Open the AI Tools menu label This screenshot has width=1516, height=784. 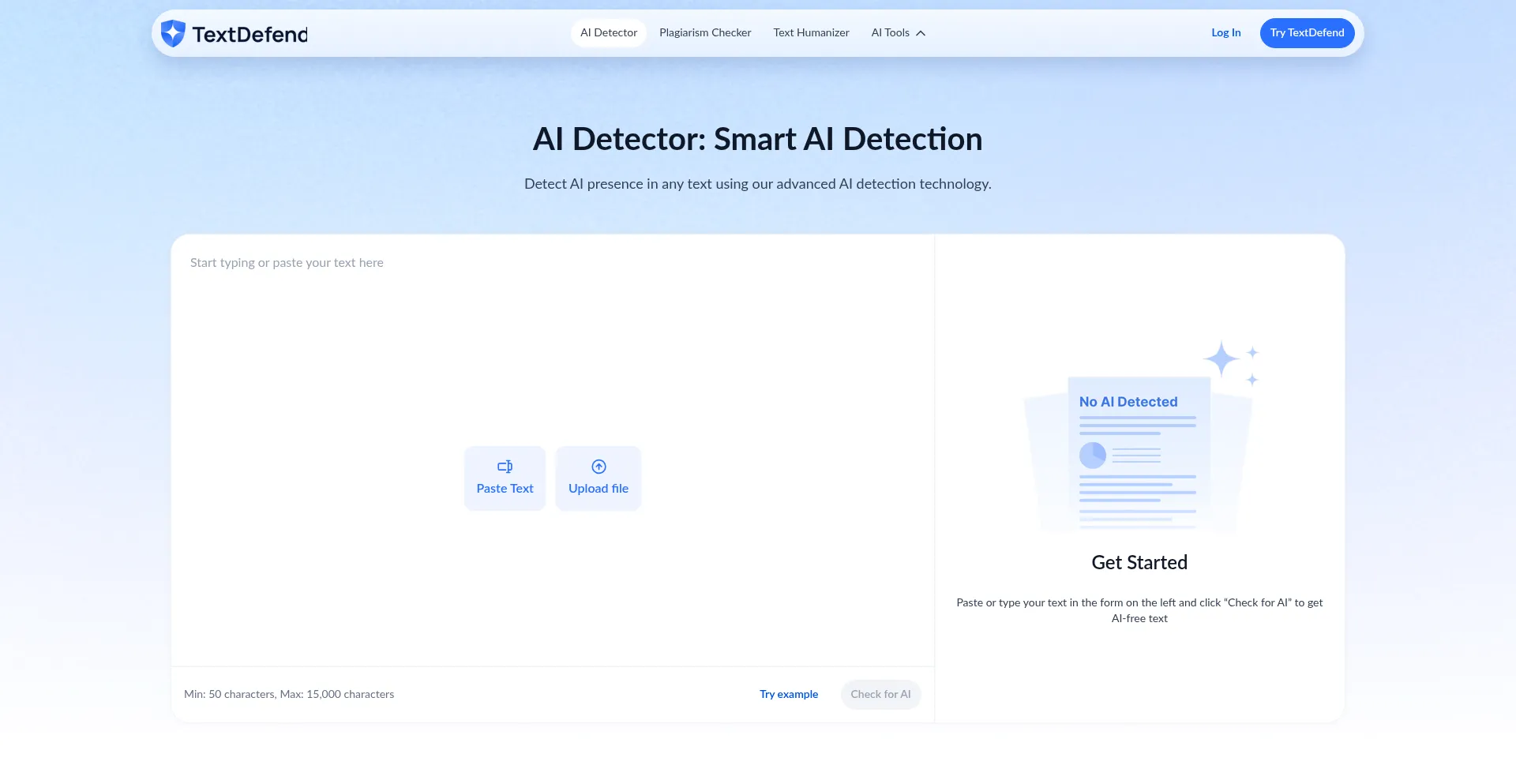[890, 33]
